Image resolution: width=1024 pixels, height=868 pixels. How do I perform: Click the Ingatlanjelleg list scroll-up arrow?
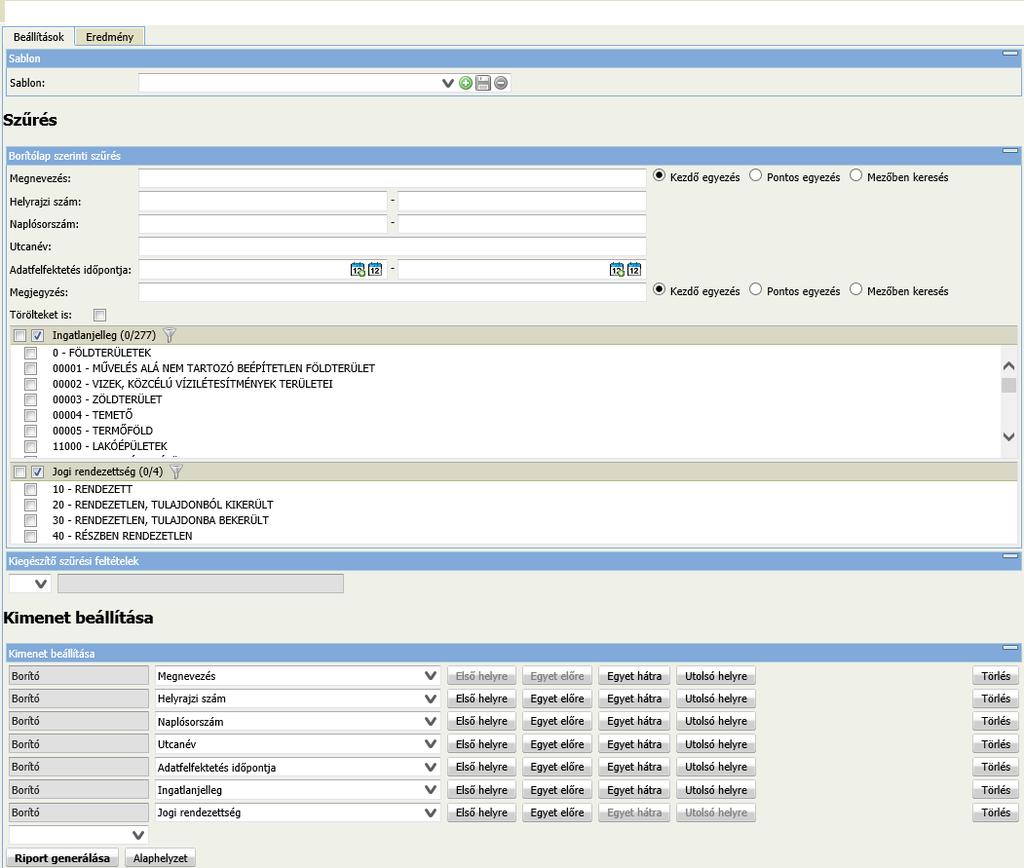coord(1009,366)
